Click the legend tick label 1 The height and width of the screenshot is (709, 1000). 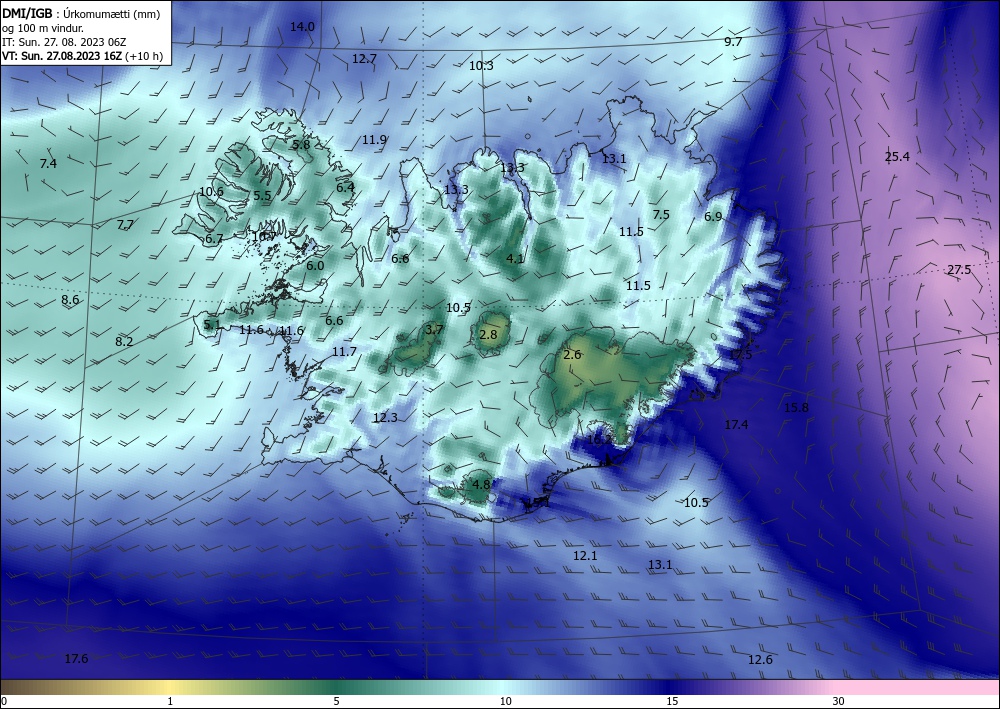[170, 701]
